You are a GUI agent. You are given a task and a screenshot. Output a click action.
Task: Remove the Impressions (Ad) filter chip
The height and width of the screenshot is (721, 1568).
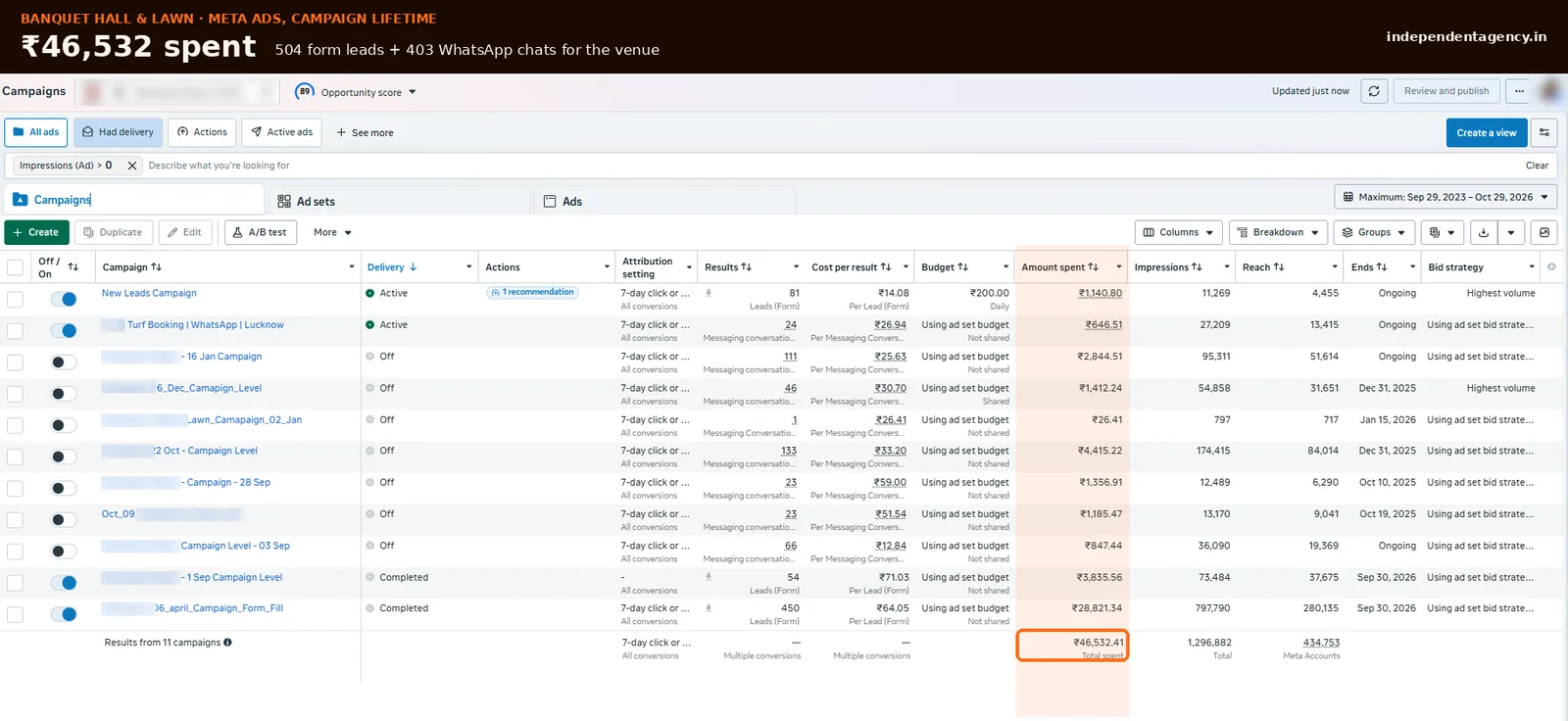[x=132, y=166]
